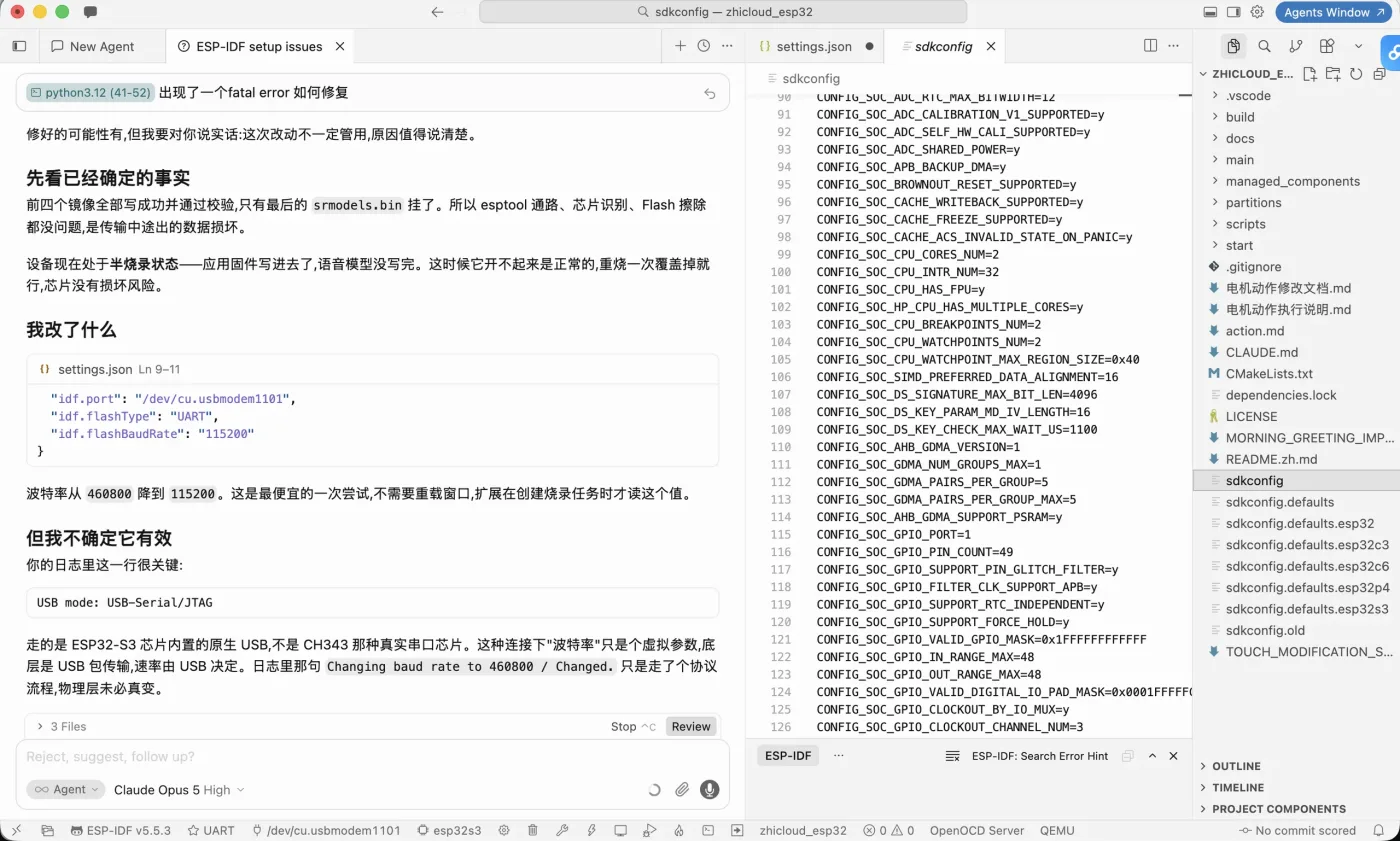Refresh the explorer file tree
This screenshot has width=1400, height=841.
pos(1356,74)
